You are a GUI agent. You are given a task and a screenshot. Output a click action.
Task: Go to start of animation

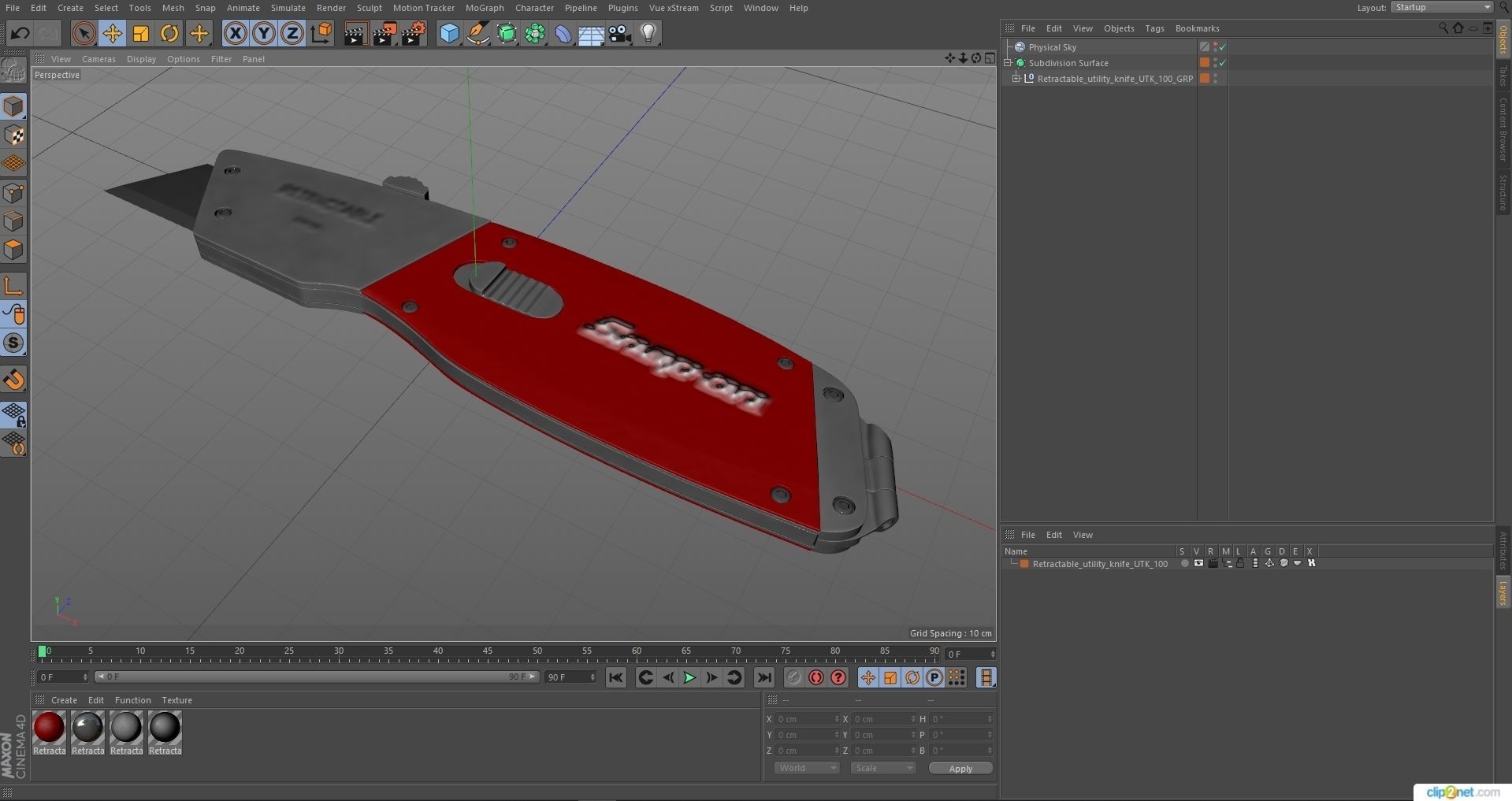[x=616, y=677]
